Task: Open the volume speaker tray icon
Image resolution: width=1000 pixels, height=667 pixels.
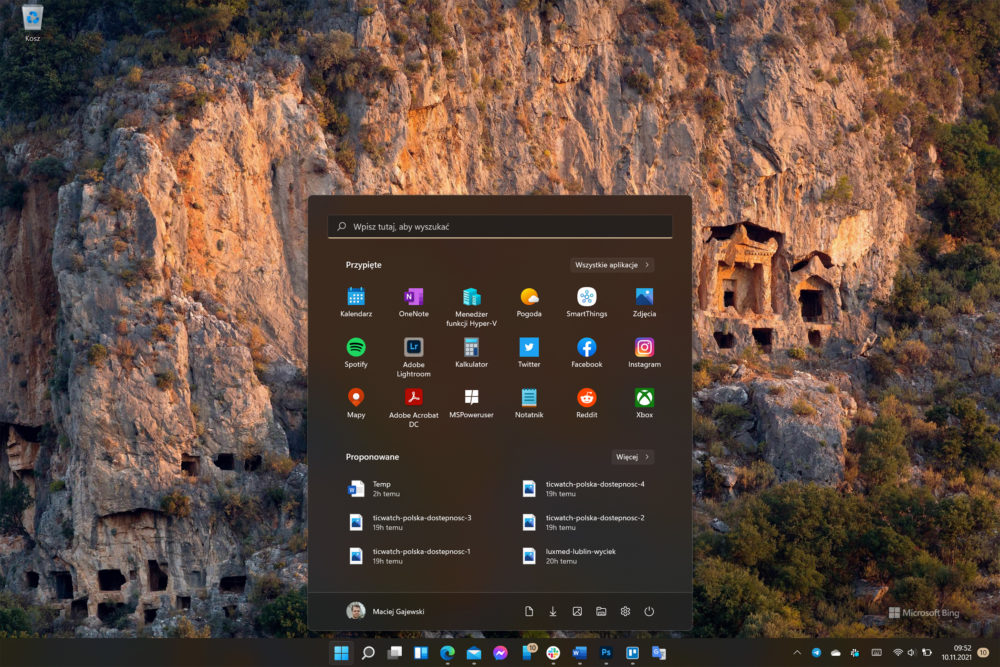Action: click(x=911, y=652)
